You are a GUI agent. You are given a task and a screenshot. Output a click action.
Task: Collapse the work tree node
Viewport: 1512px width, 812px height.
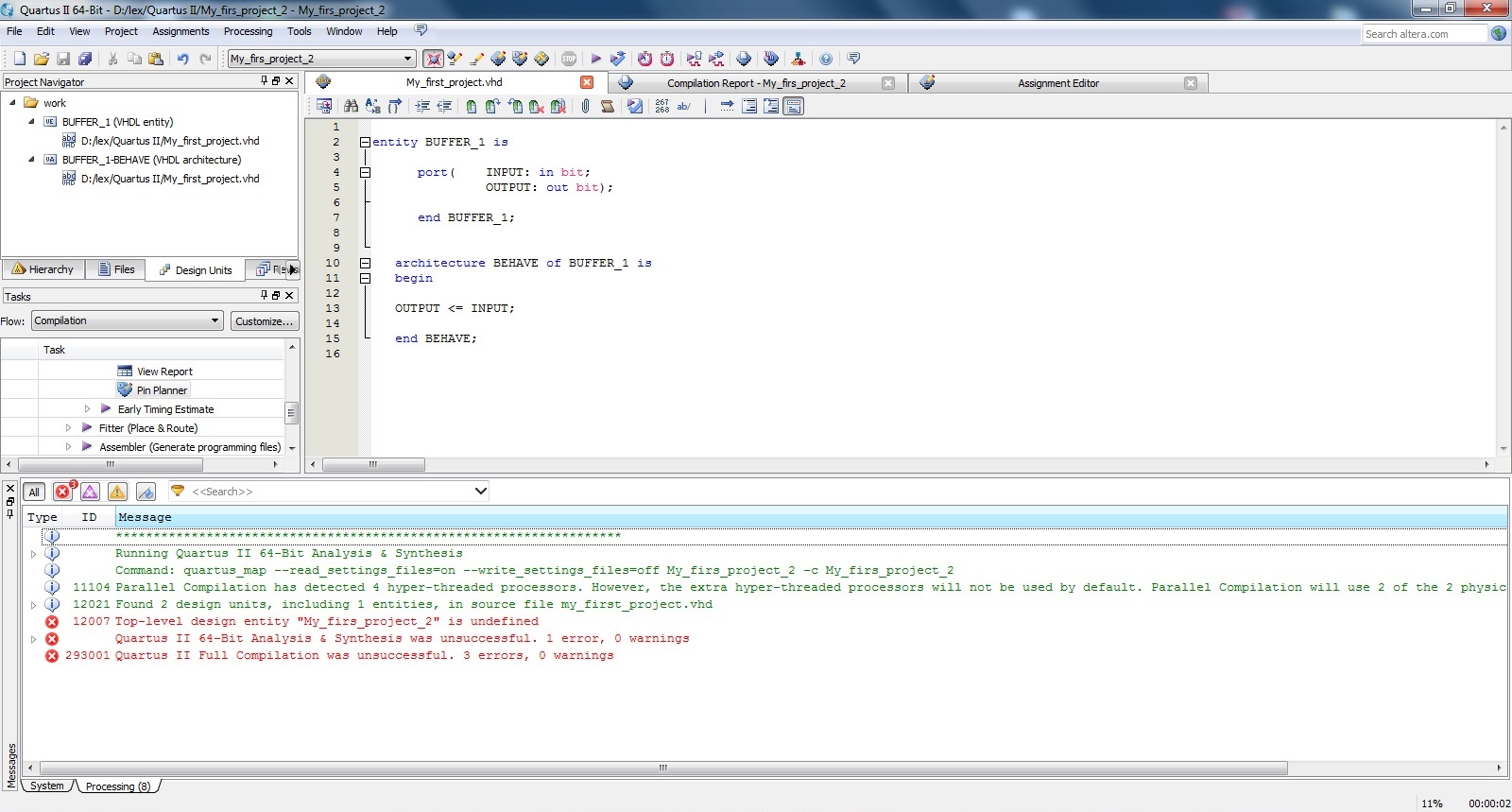[12, 102]
